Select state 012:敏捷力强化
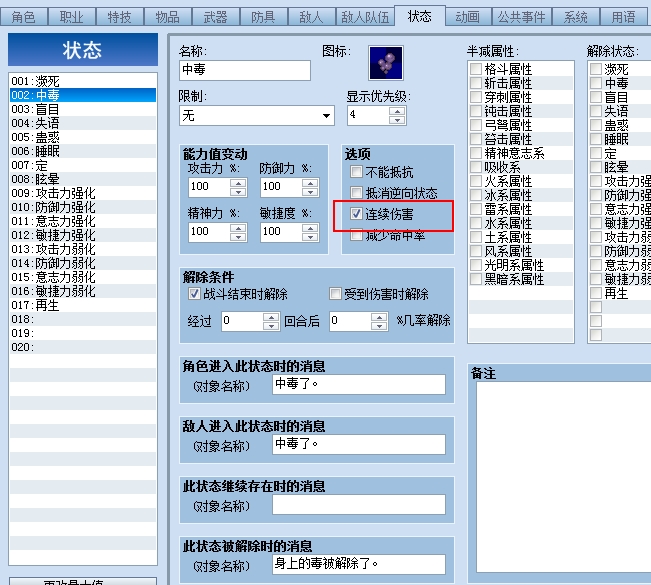Image resolution: width=651 pixels, height=585 pixels. (x=83, y=235)
